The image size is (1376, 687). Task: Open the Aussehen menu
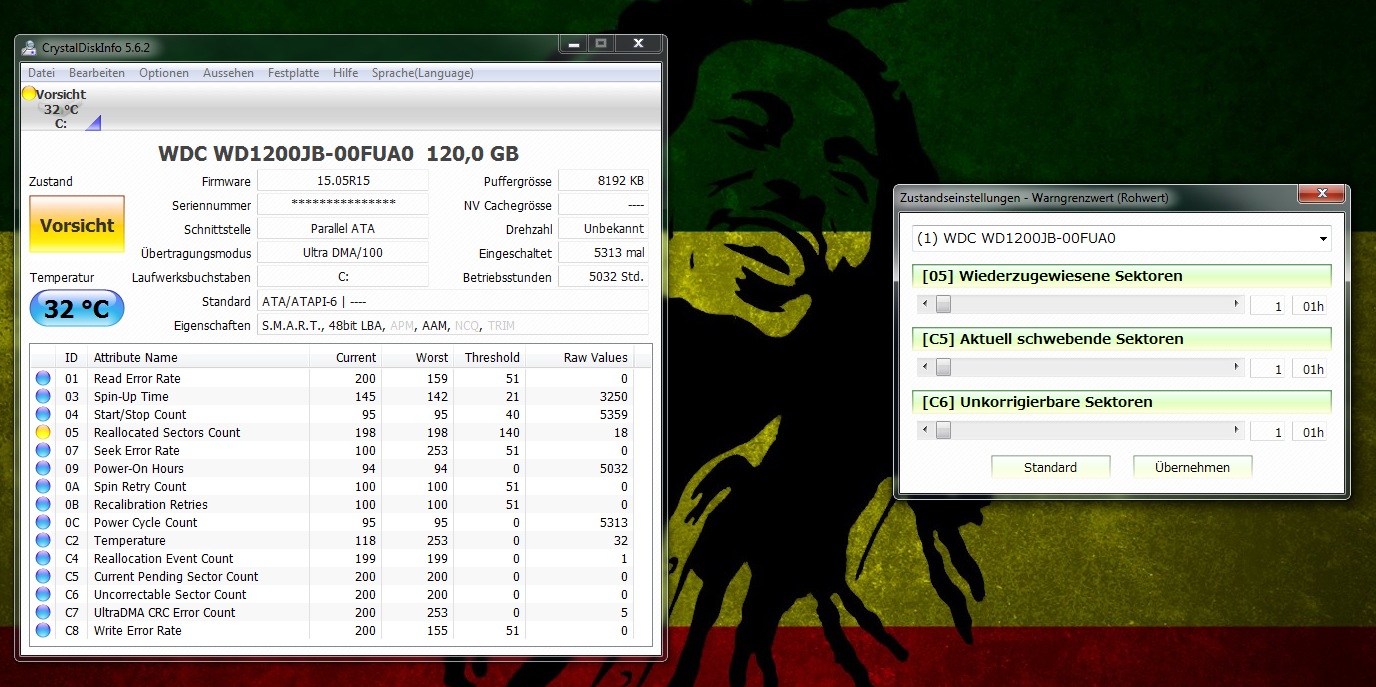click(228, 73)
